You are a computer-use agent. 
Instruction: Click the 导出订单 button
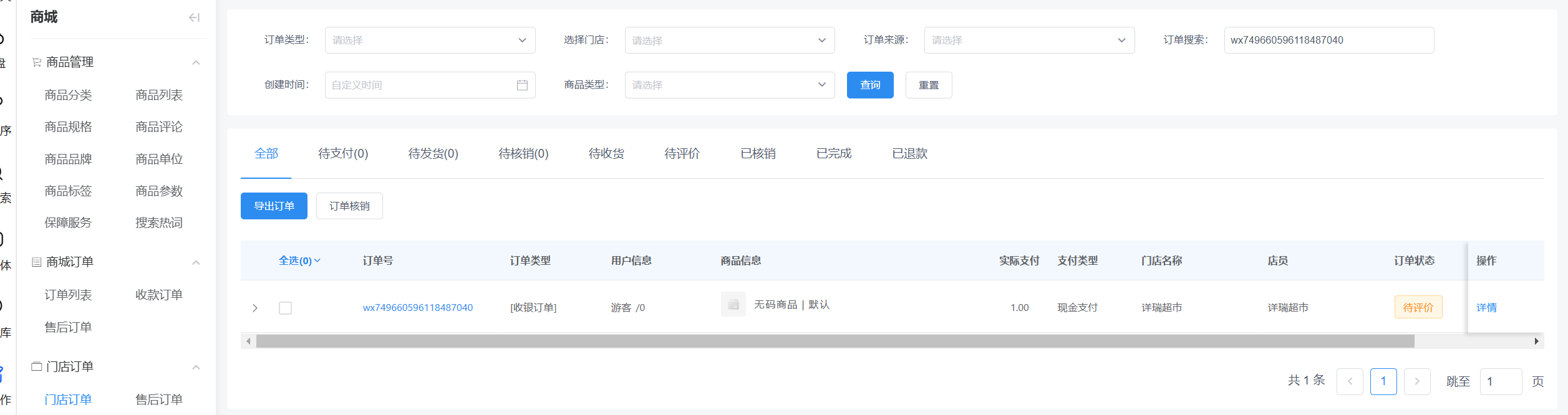pyautogui.click(x=274, y=206)
